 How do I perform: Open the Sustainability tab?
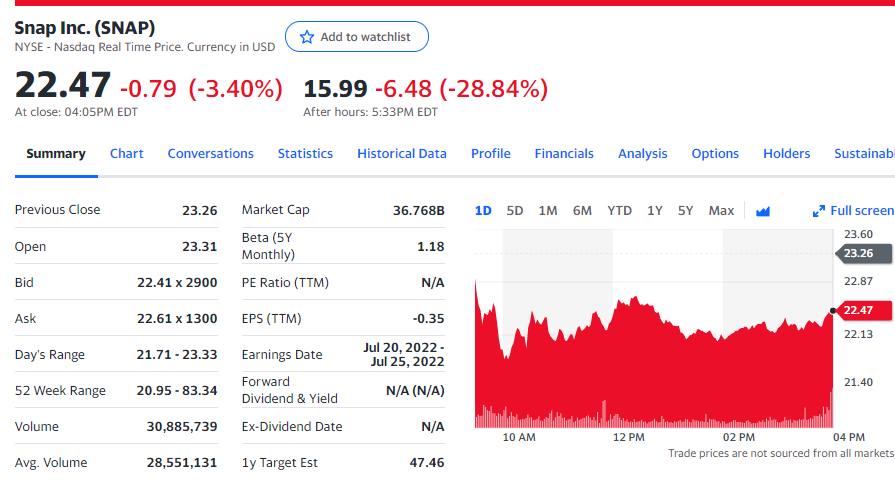click(x=864, y=153)
